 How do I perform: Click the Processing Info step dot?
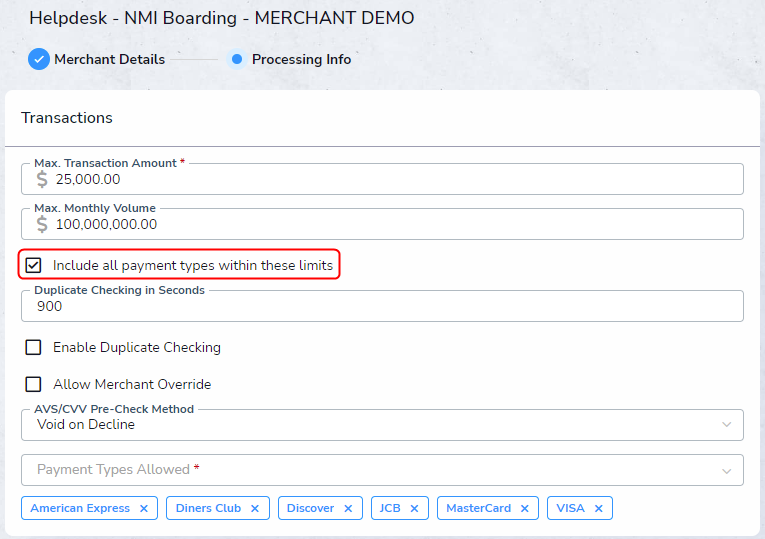(237, 60)
